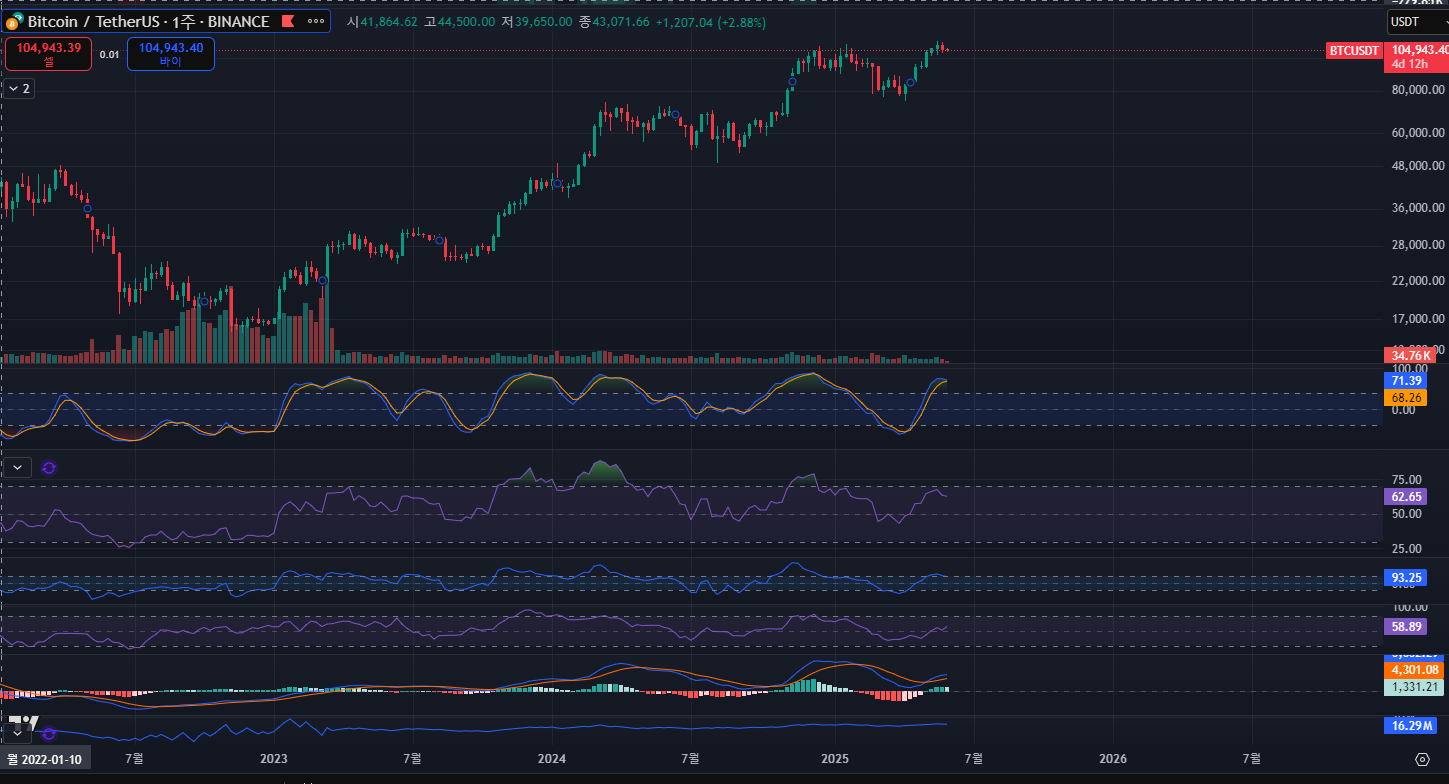Image resolution: width=1449 pixels, height=784 pixels.
Task: Click the blue event marker near the 60,000 level
Action: point(675,115)
